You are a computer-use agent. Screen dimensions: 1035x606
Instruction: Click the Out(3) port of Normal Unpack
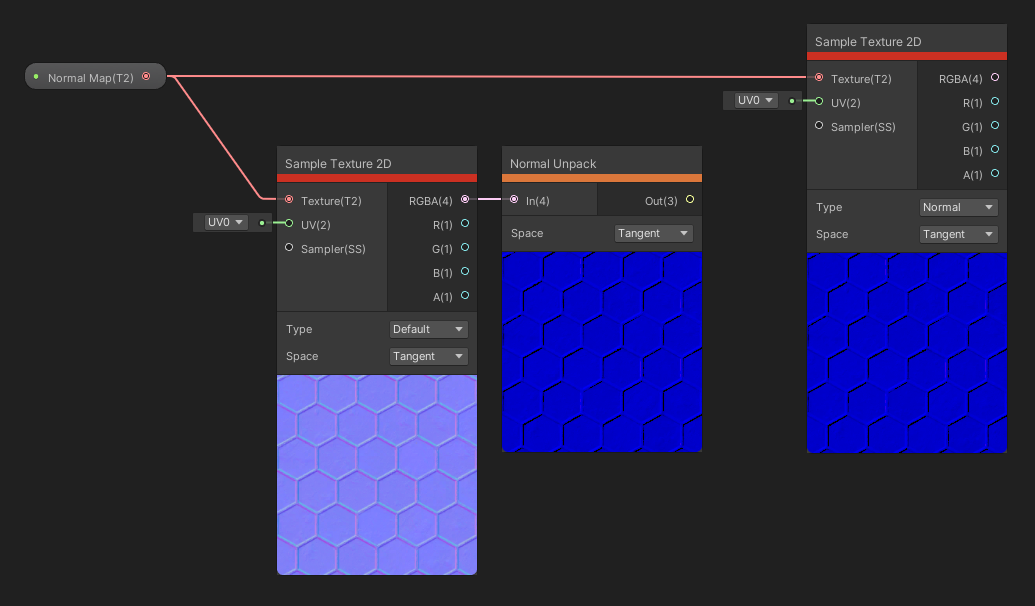click(x=689, y=200)
